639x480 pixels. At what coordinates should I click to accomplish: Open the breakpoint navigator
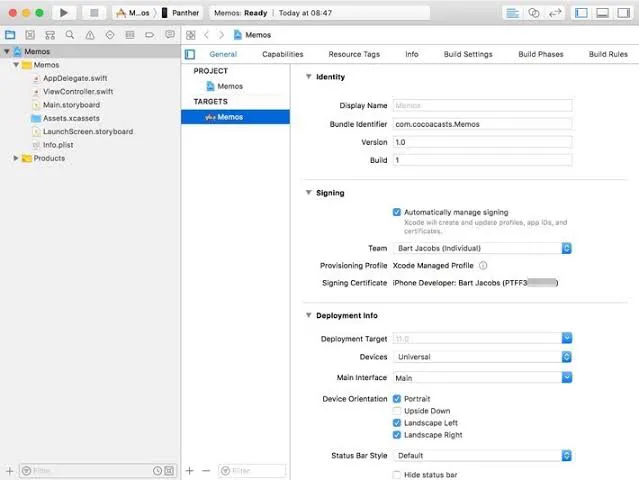point(150,35)
